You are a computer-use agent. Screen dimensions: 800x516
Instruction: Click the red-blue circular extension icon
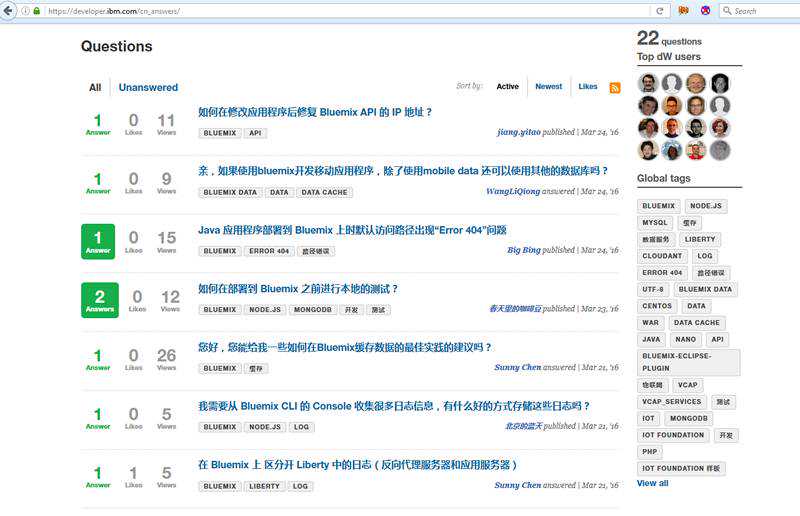705,11
